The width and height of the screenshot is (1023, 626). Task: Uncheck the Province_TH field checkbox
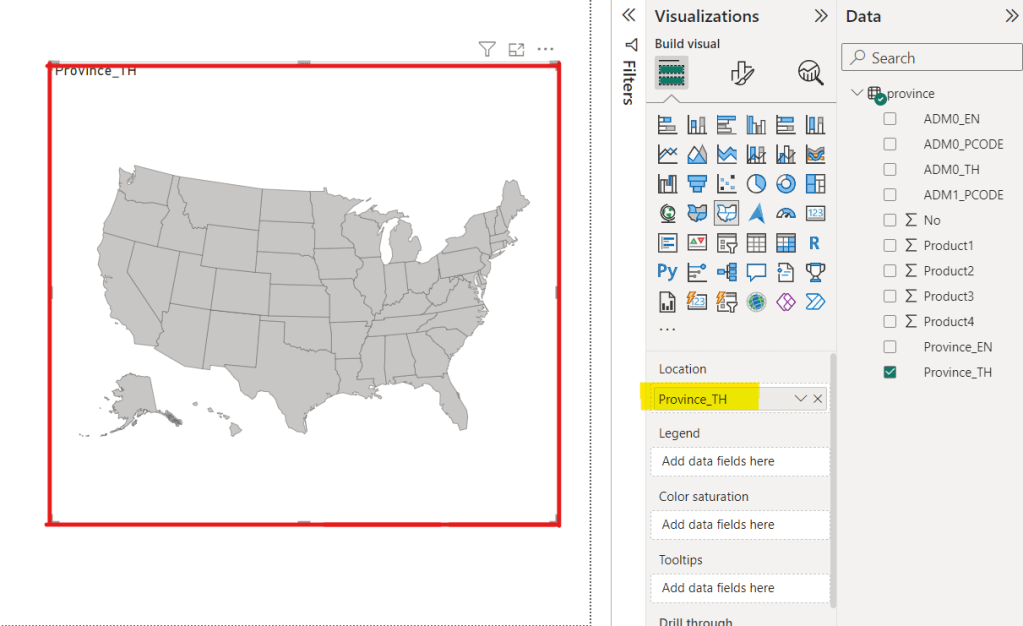pos(890,372)
